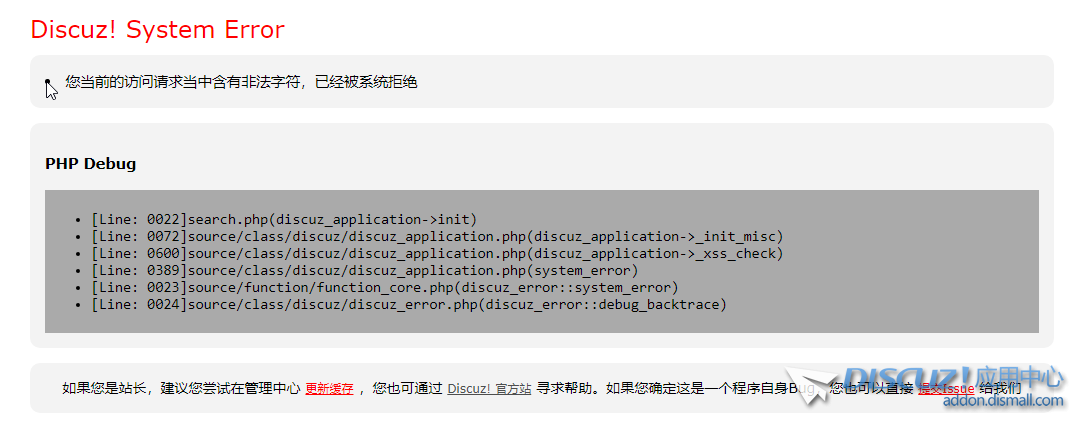Click the Line 0600 _xss_check trace entry
This screenshot has height=426, width=1082.
click(x=436, y=253)
